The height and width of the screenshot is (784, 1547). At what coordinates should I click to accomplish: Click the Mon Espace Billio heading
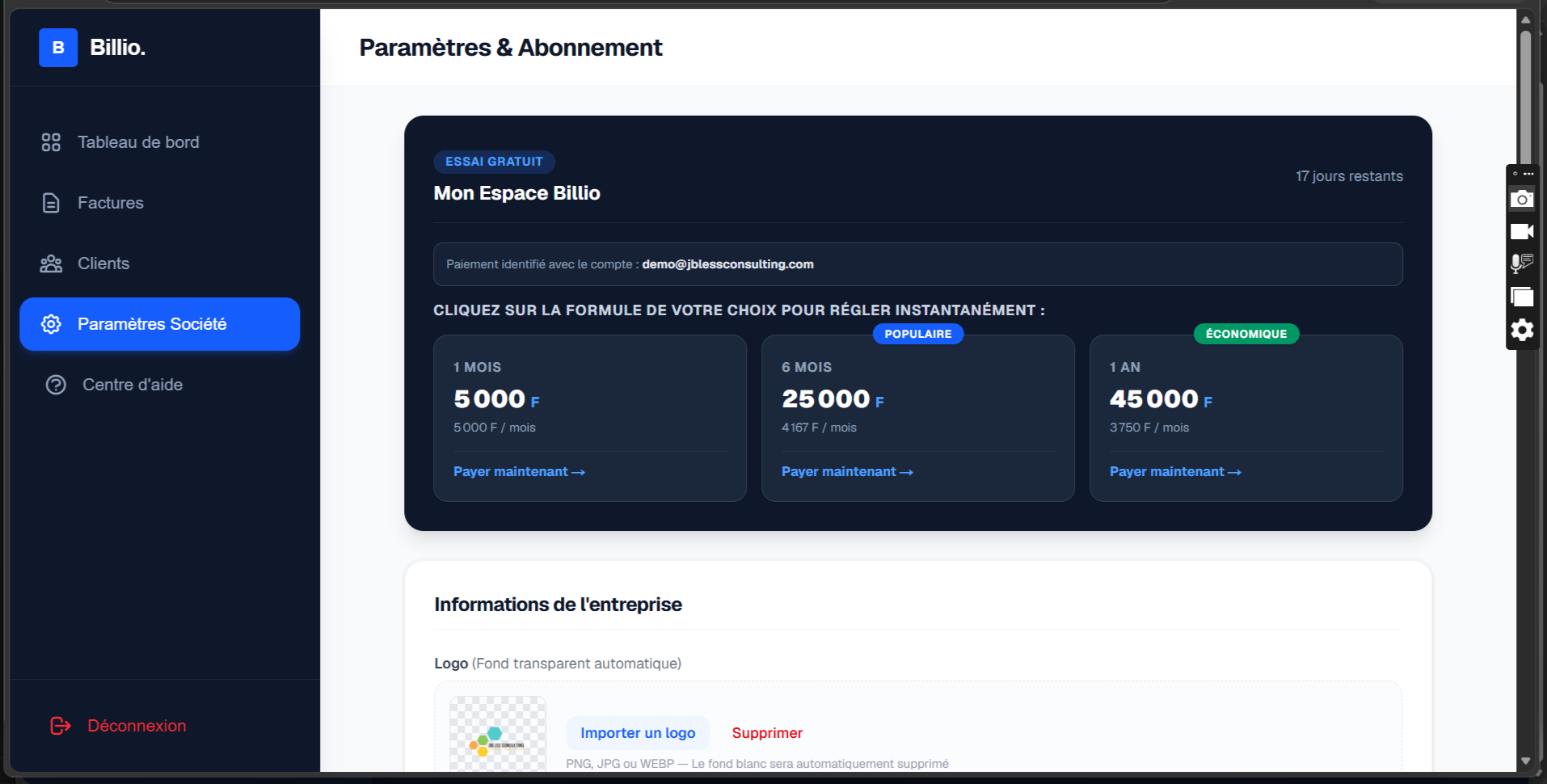coord(516,193)
